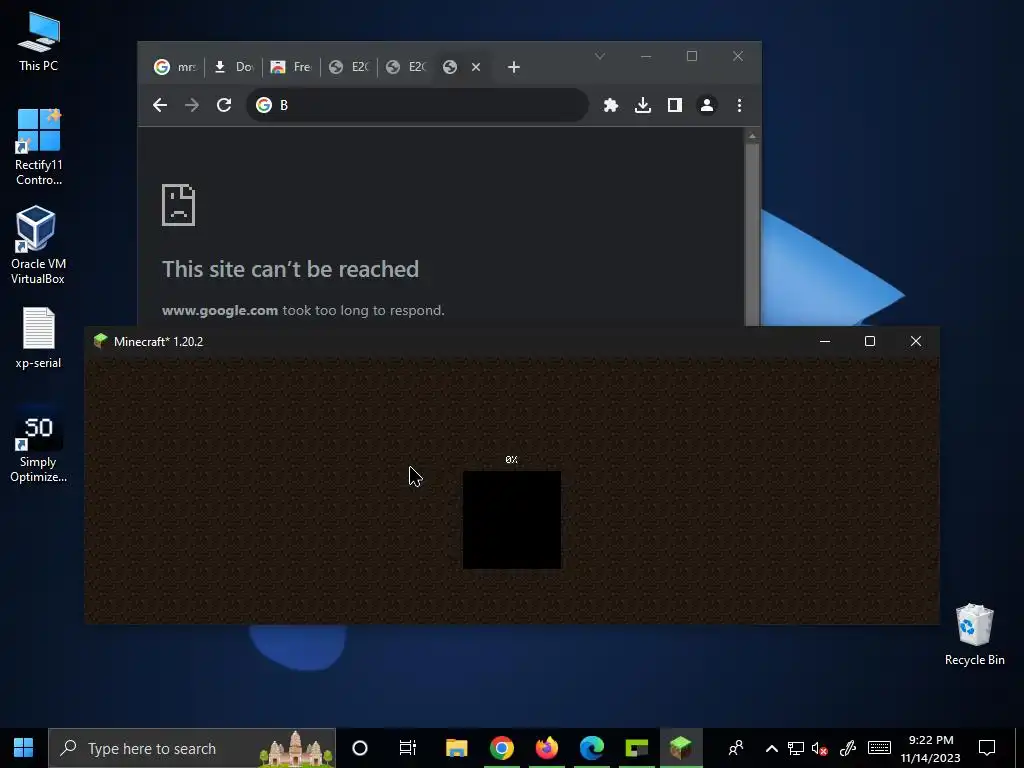Minimize the Minecraft window
This screenshot has height=768, width=1024.
825,341
